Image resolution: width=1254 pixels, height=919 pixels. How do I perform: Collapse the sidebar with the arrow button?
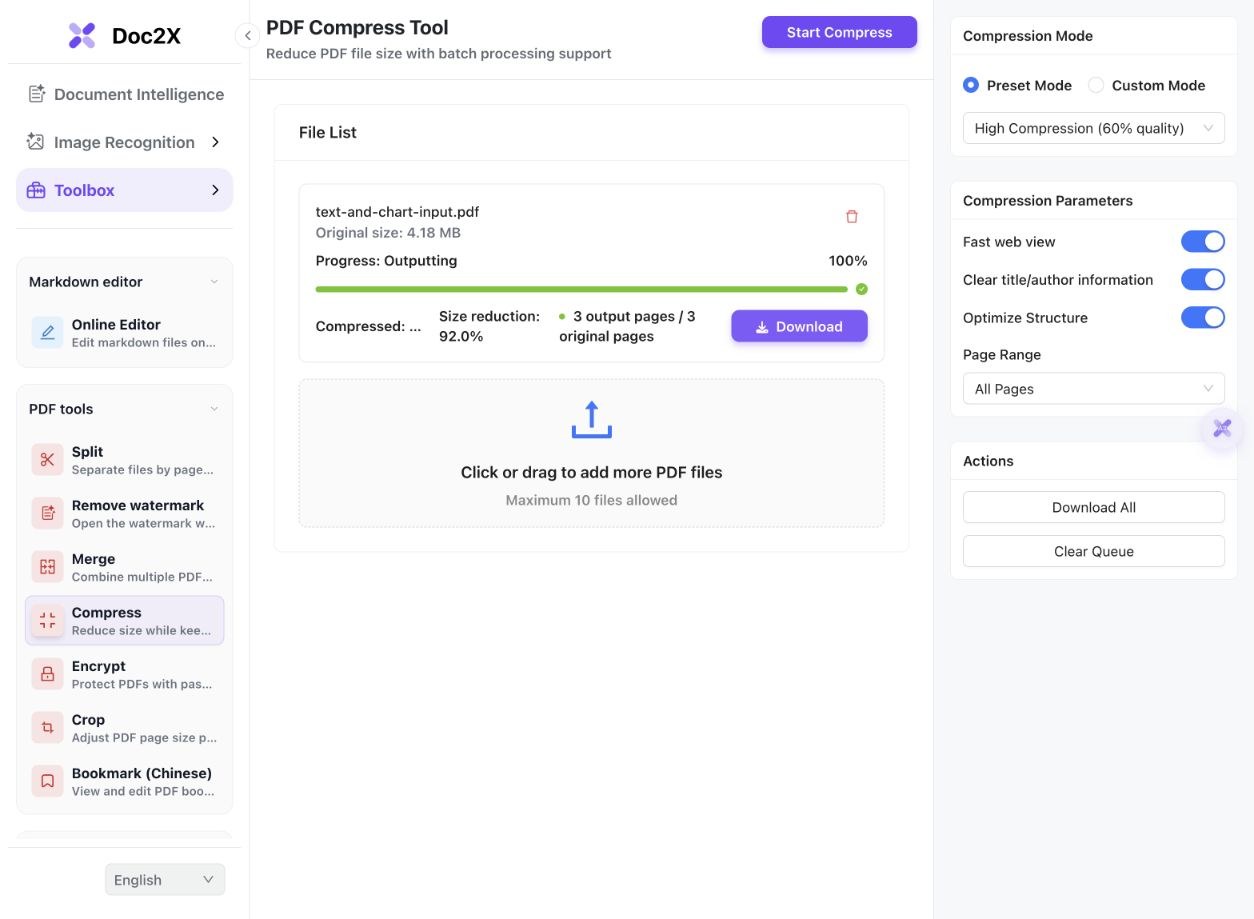click(247, 36)
